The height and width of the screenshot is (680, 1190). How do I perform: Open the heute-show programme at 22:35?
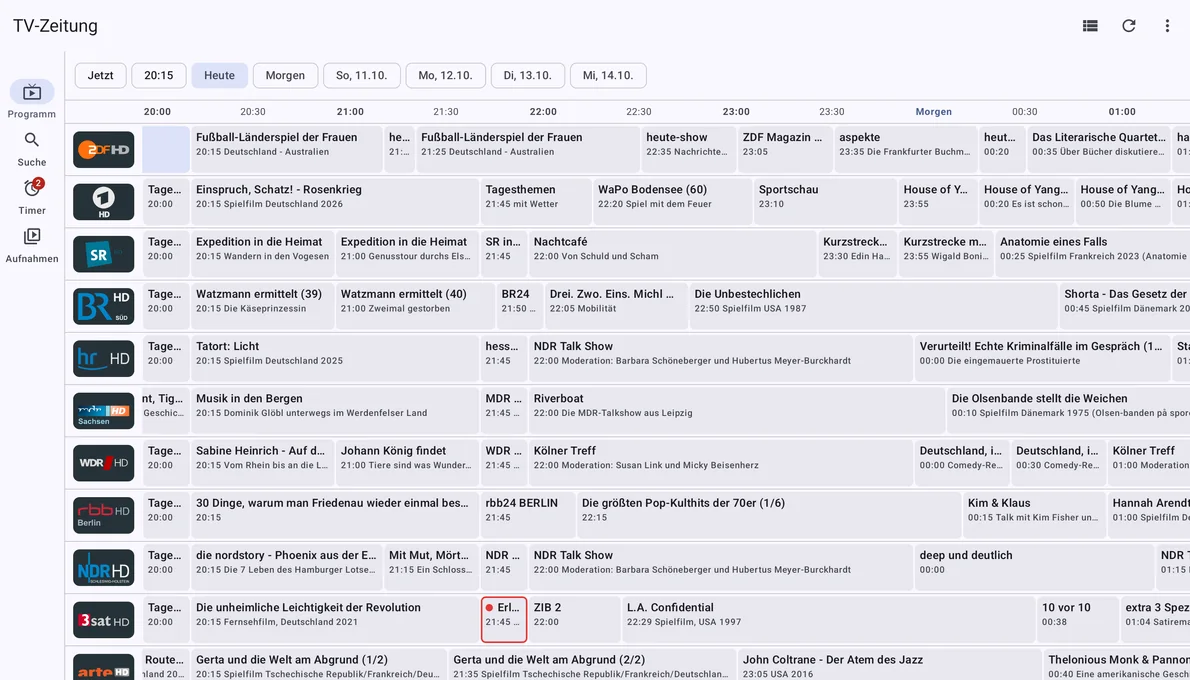pyautogui.click(x=688, y=150)
